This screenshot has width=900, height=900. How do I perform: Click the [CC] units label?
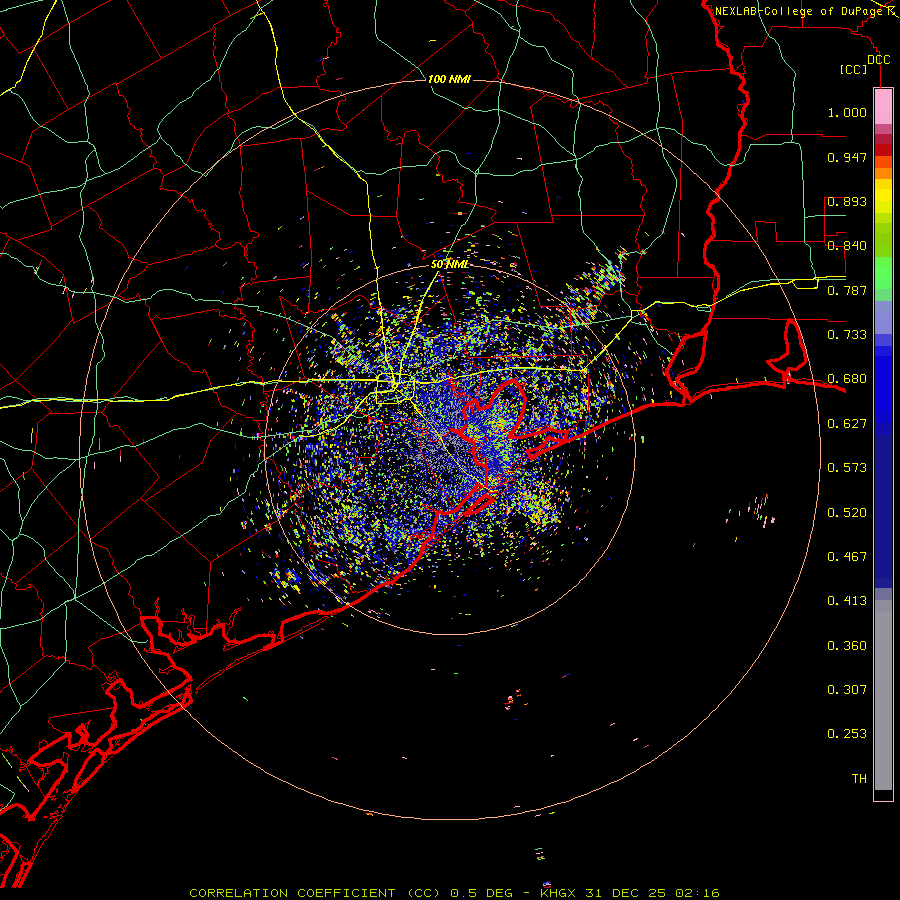854,69
